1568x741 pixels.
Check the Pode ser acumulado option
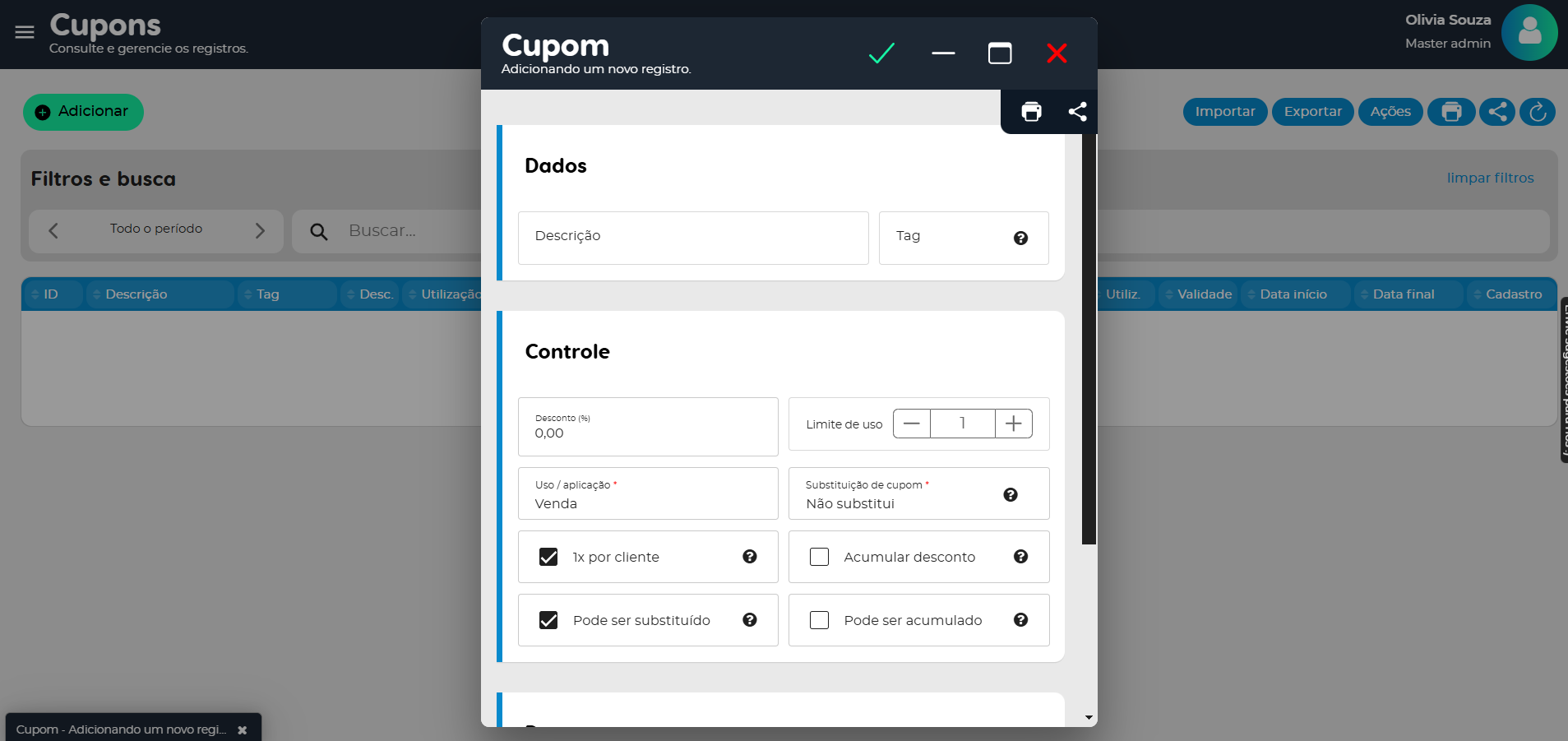[820, 620]
